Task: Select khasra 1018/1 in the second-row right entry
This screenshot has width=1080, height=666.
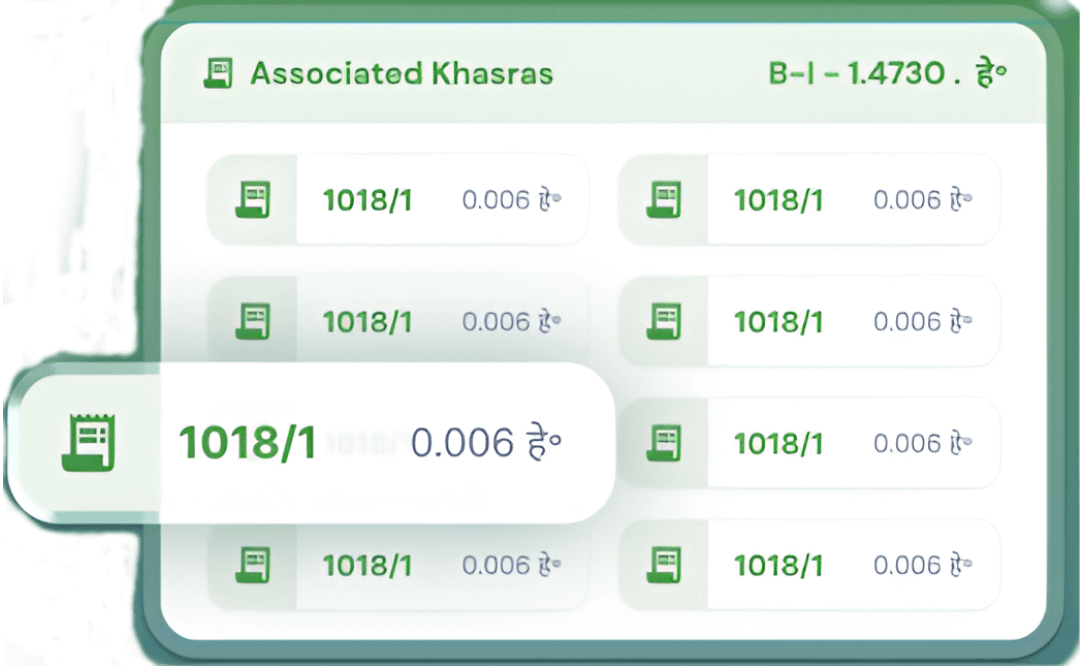Action: pos(781,321)
